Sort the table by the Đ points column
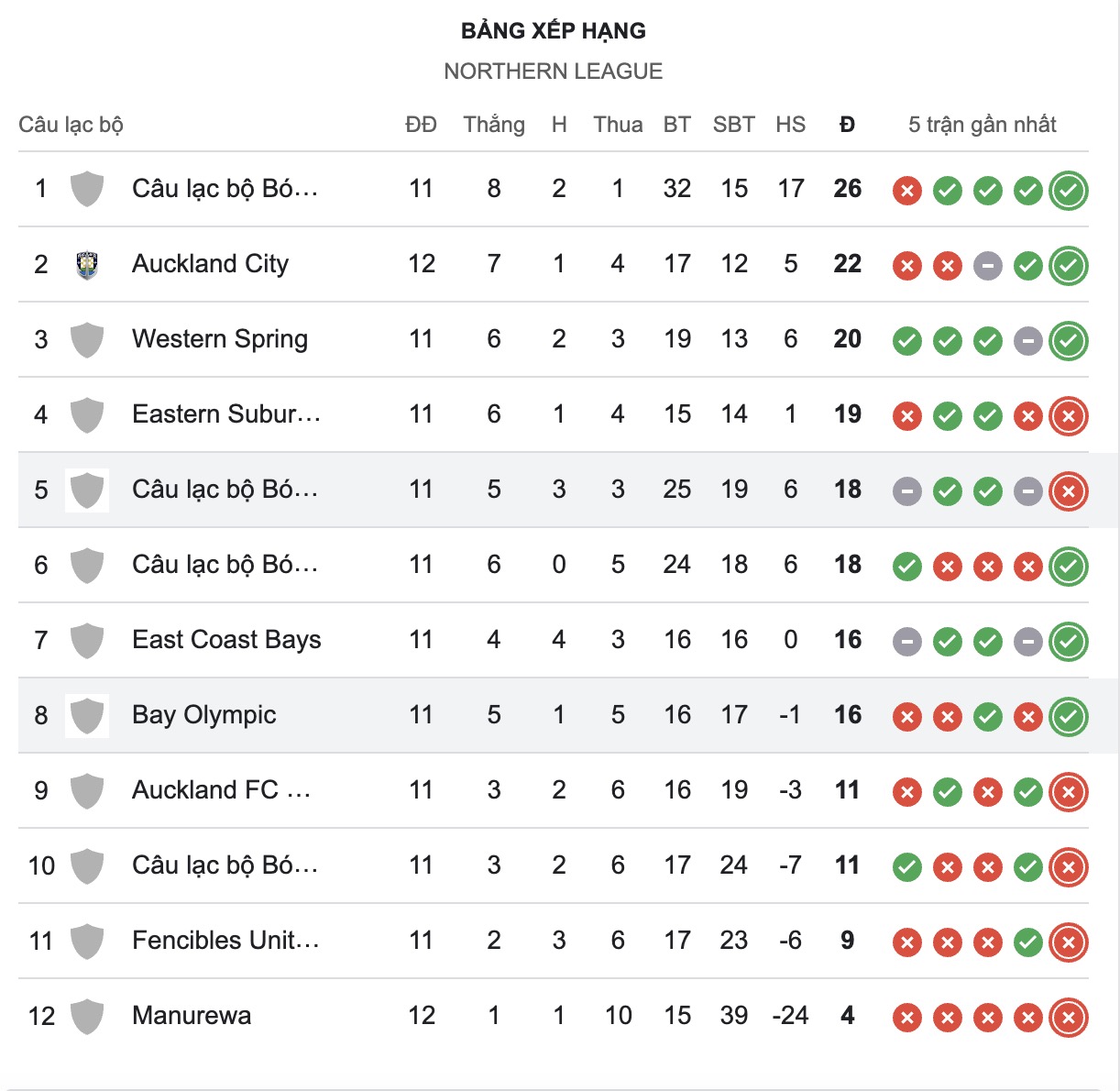Image resolution: width=1120 pixels, height=1091 pixels. click(x=847, y=125)
